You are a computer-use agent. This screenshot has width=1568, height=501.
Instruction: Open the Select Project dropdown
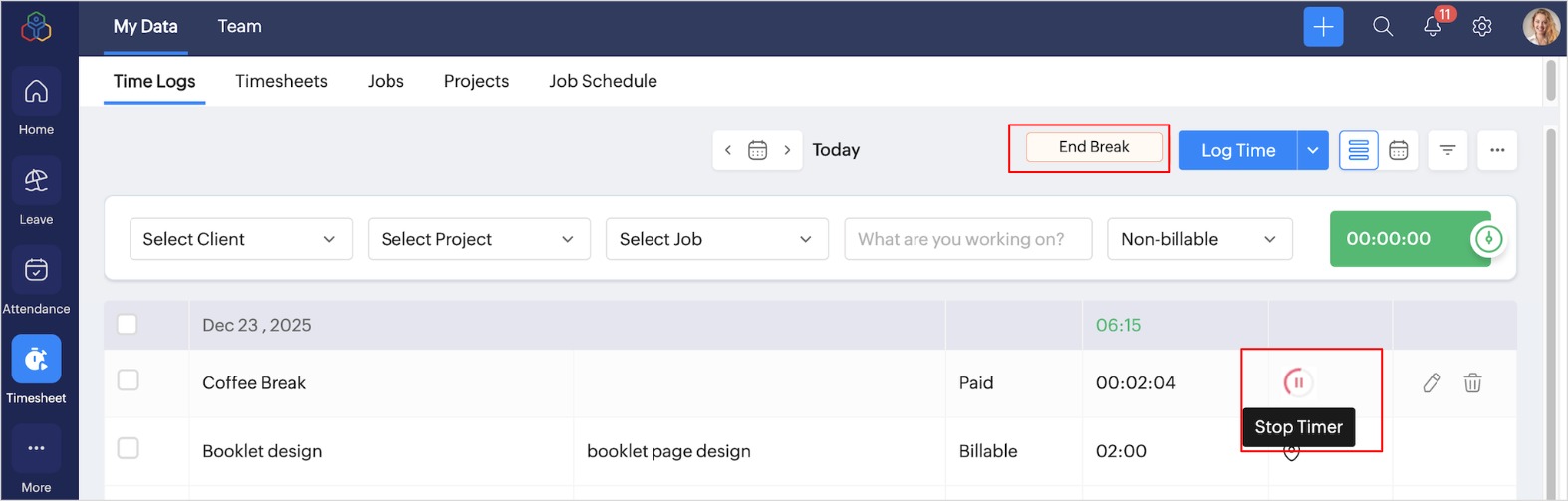click(478, 239)
